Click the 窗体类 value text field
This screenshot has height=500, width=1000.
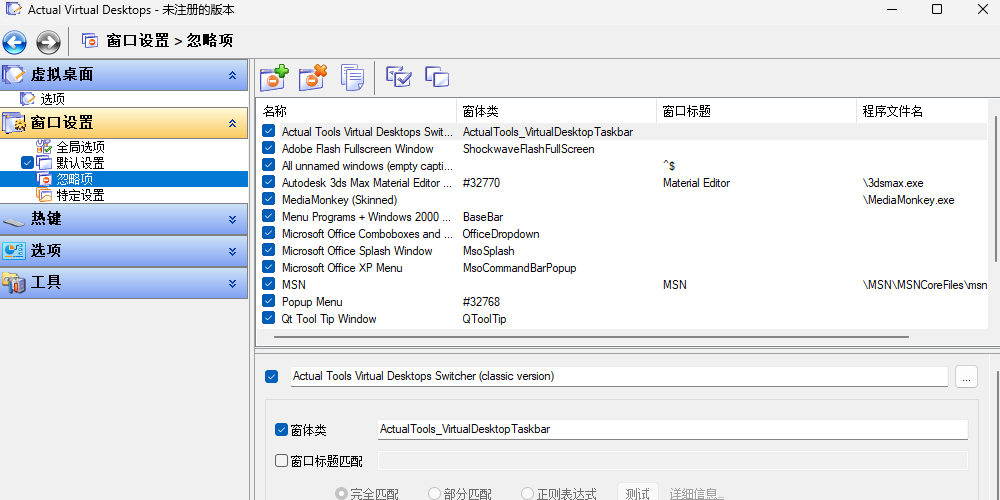tap(673, 429)
